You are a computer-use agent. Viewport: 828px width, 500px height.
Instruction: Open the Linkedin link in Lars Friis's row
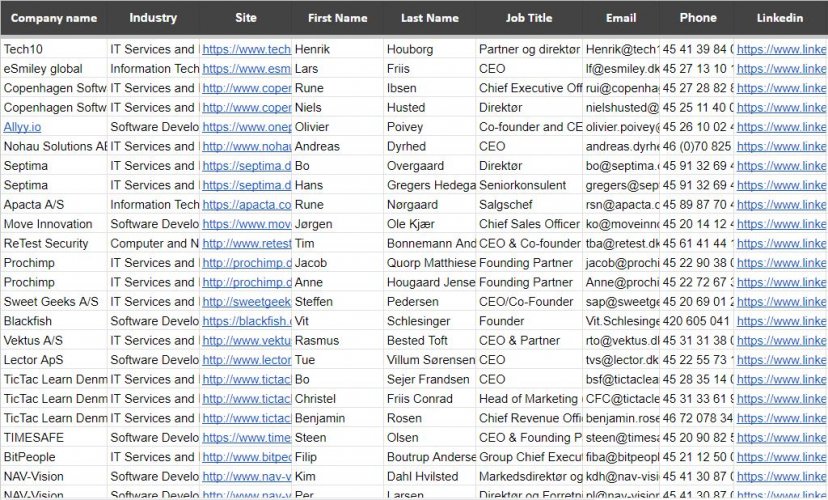[781, 69]
